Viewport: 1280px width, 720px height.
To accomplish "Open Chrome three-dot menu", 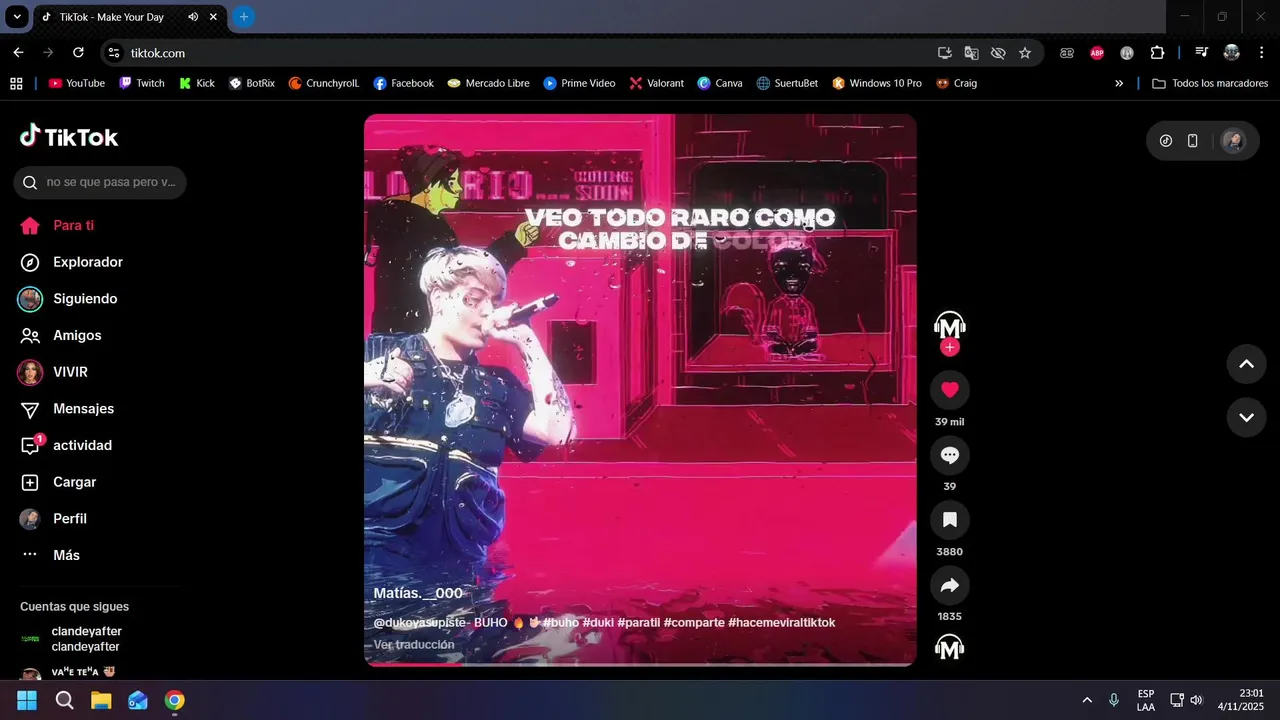I will [1261, 53].
